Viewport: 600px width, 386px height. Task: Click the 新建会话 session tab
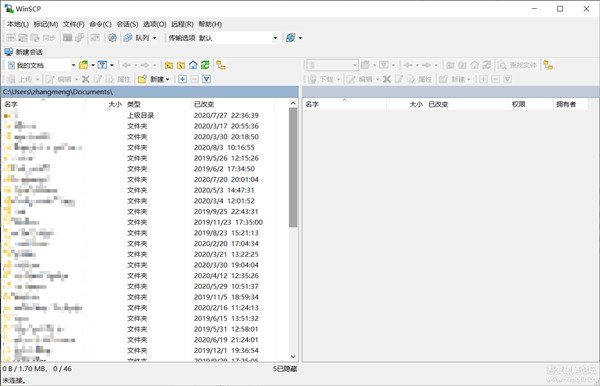point(24,52)
